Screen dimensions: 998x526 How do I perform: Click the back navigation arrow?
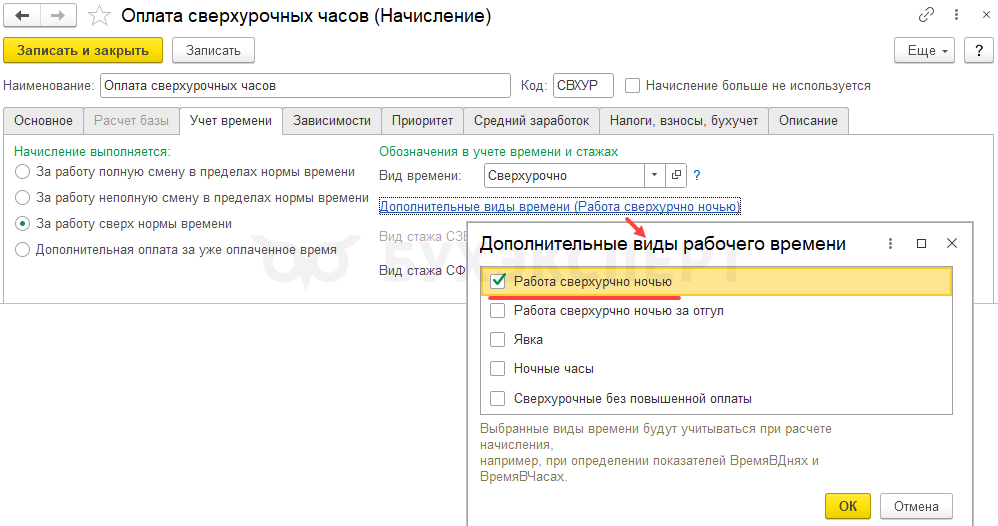tap(22, 16)
